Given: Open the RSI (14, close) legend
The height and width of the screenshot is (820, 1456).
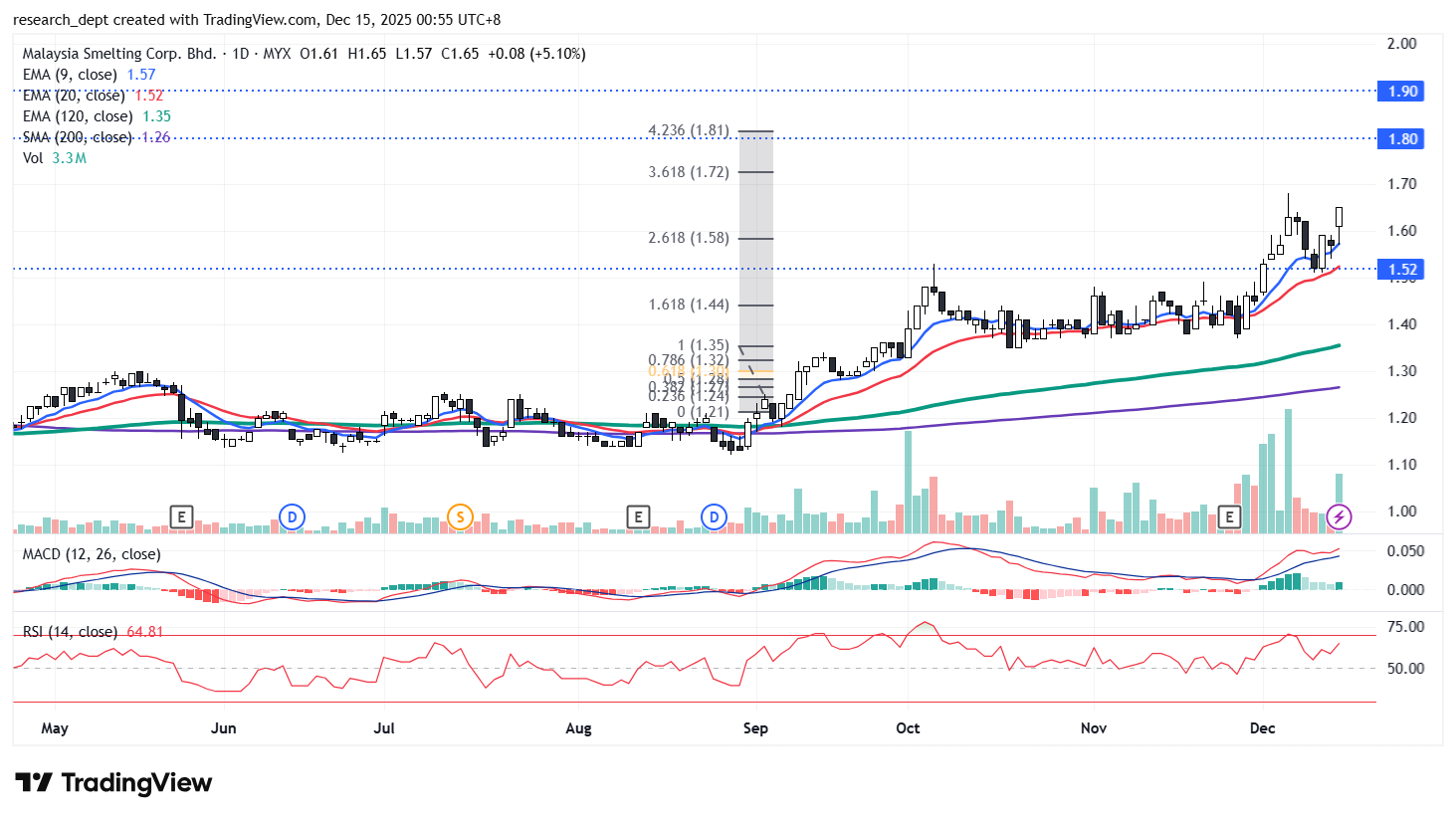Looking at the screenshot, I should point(70,632).
